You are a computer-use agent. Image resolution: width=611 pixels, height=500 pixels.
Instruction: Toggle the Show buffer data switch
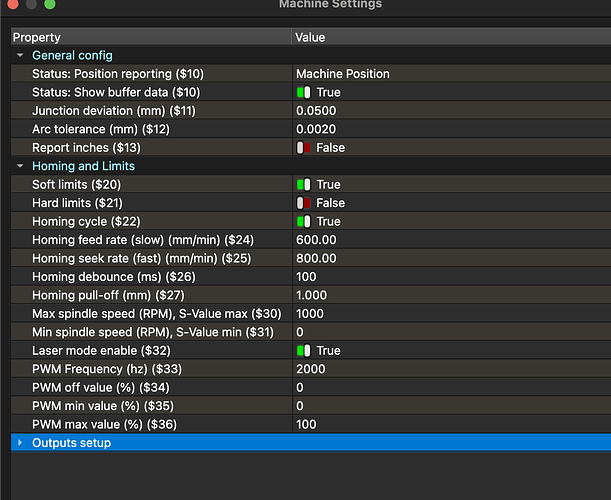[x=304, y=92]
